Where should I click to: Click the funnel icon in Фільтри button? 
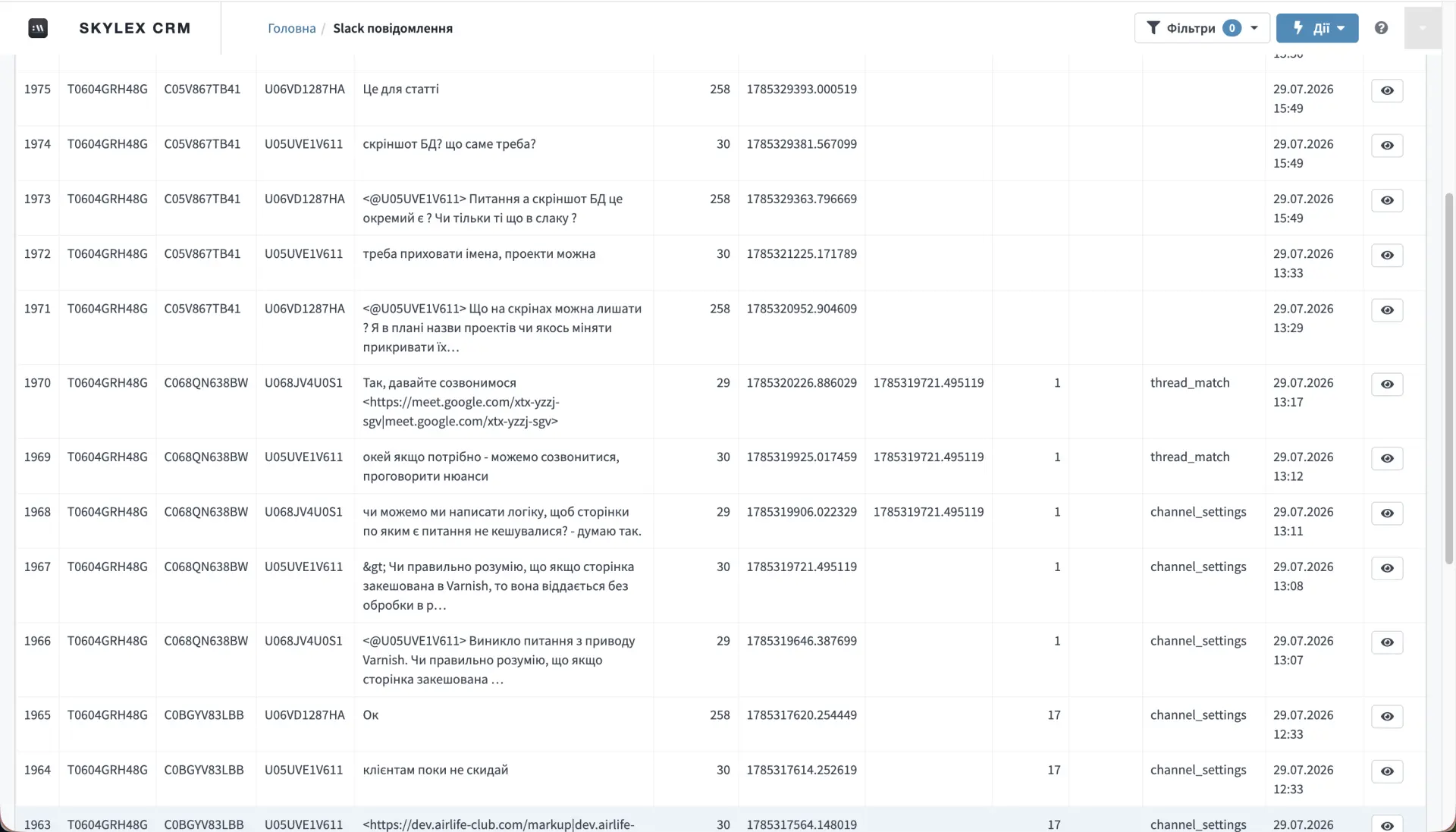1153,28
